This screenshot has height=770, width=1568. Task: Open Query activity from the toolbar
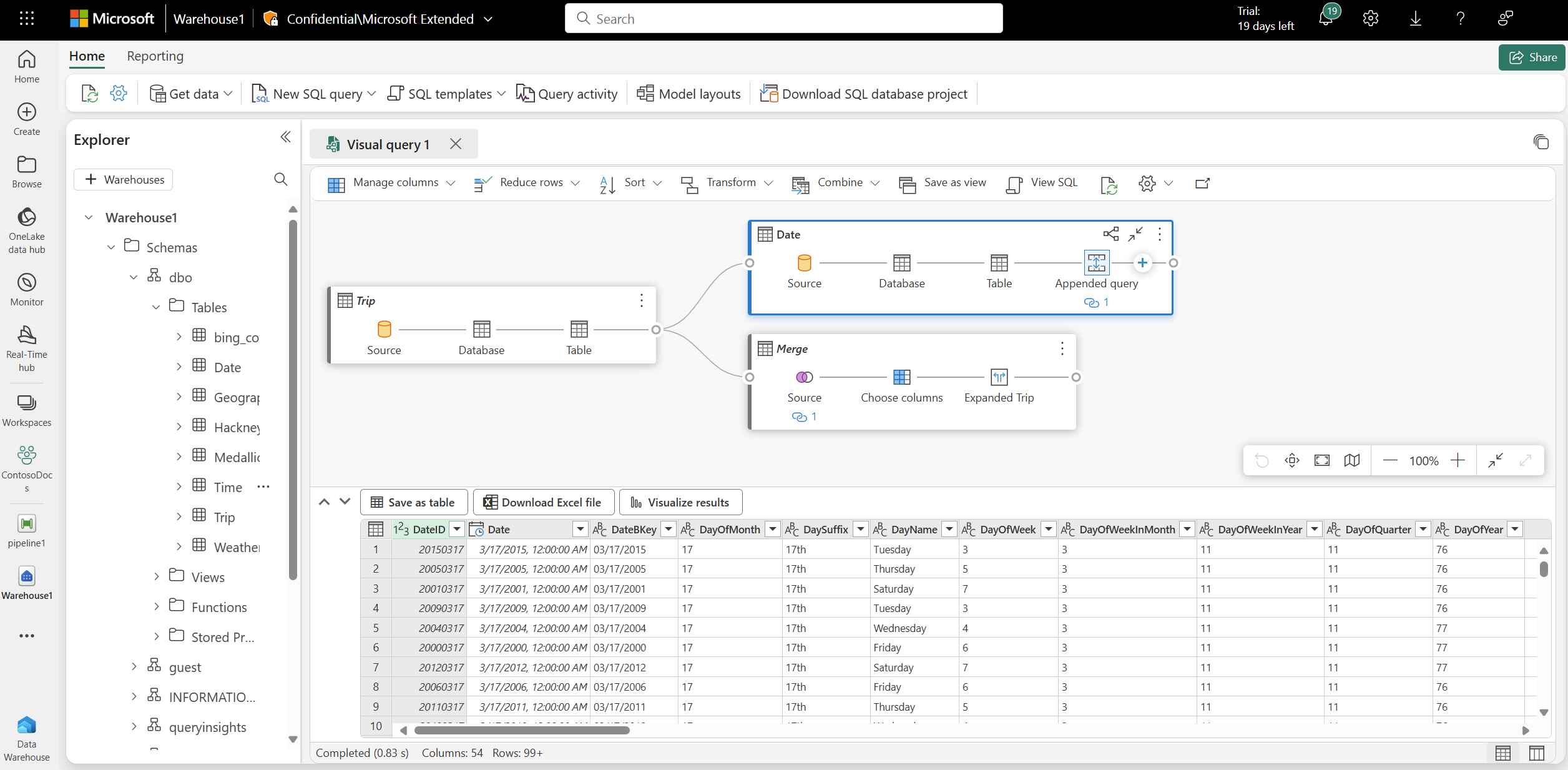pyautogui.click(x=567, y=94)
